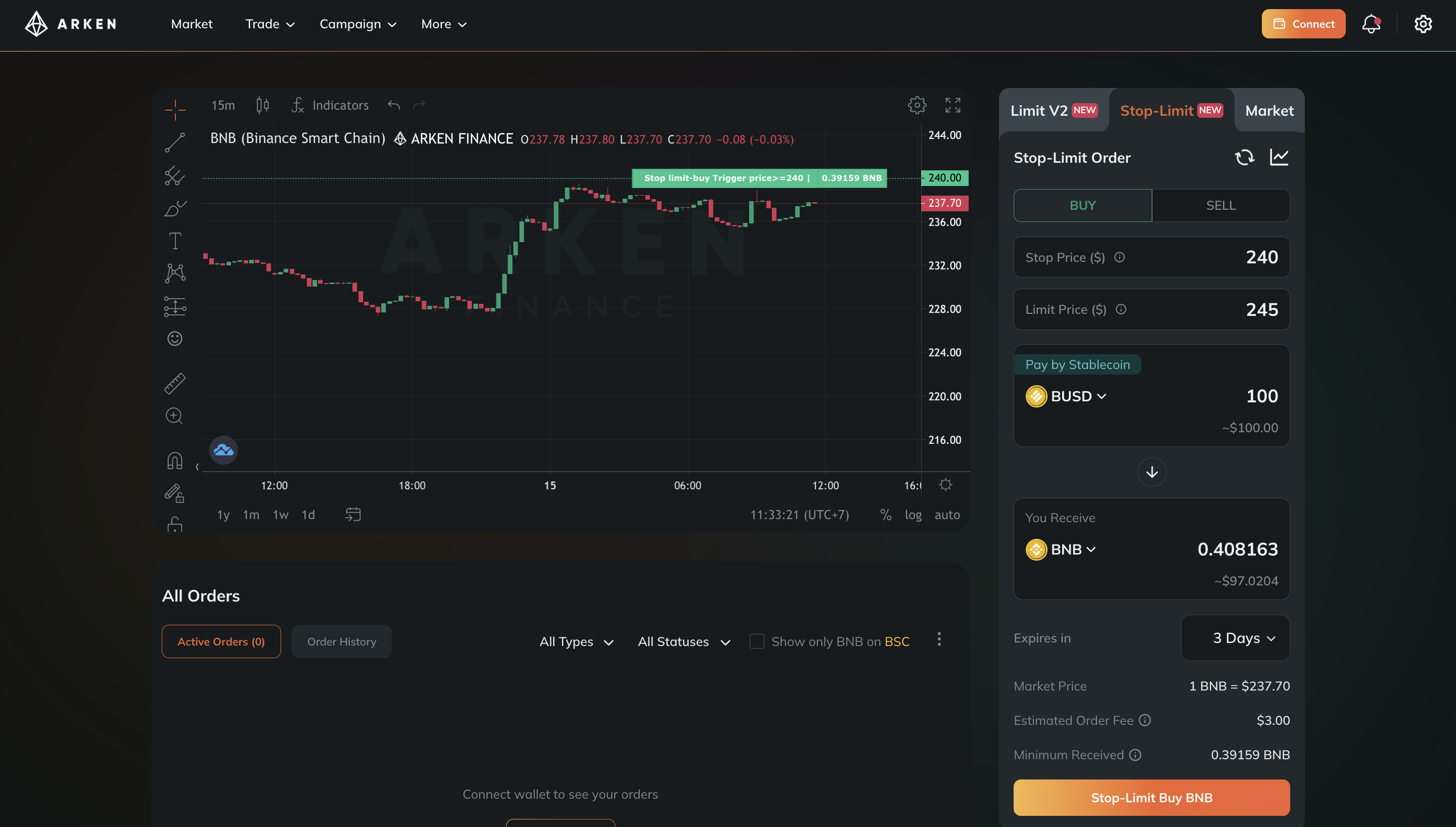Select the SELL side
1456x827 pixels.
pos(1220,205)
